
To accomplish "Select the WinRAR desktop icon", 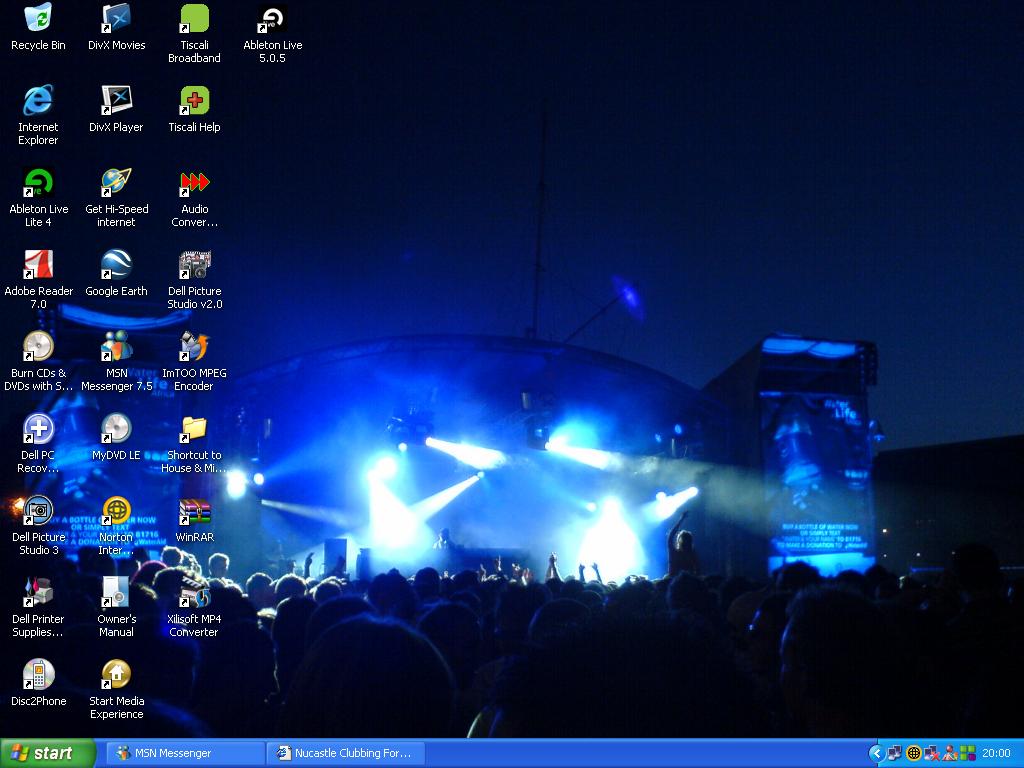I will click(194, 513).
